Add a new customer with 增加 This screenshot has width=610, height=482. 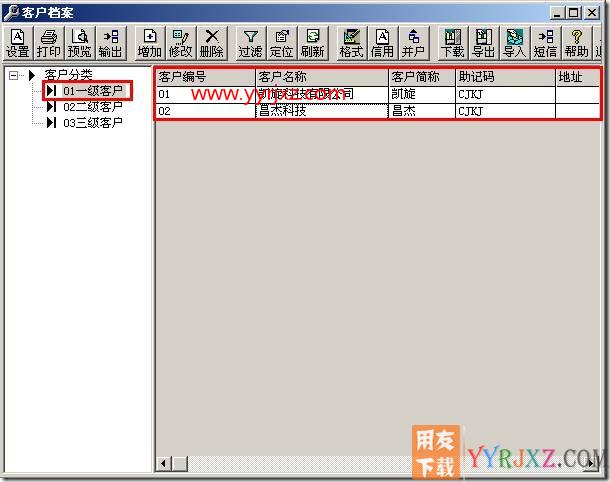pos(150,44)
